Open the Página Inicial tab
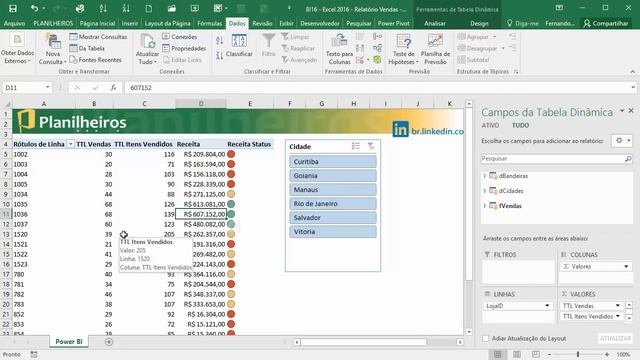 tap(97, 23)
